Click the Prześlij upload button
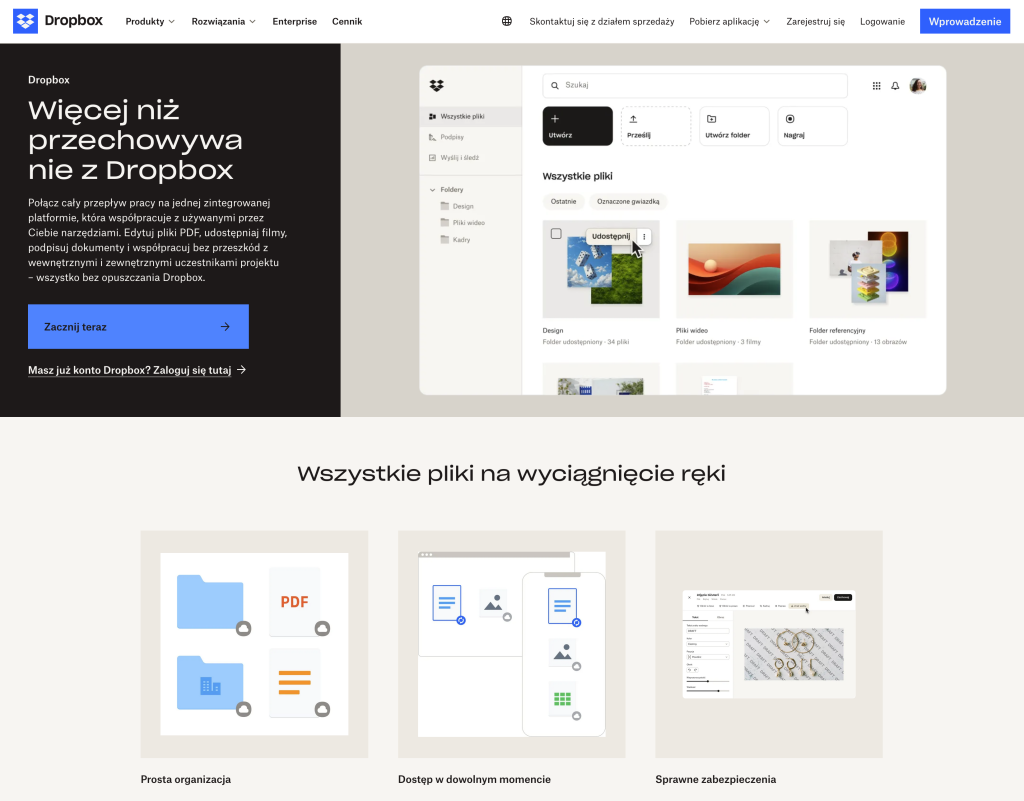 click(x=656, y=126)
